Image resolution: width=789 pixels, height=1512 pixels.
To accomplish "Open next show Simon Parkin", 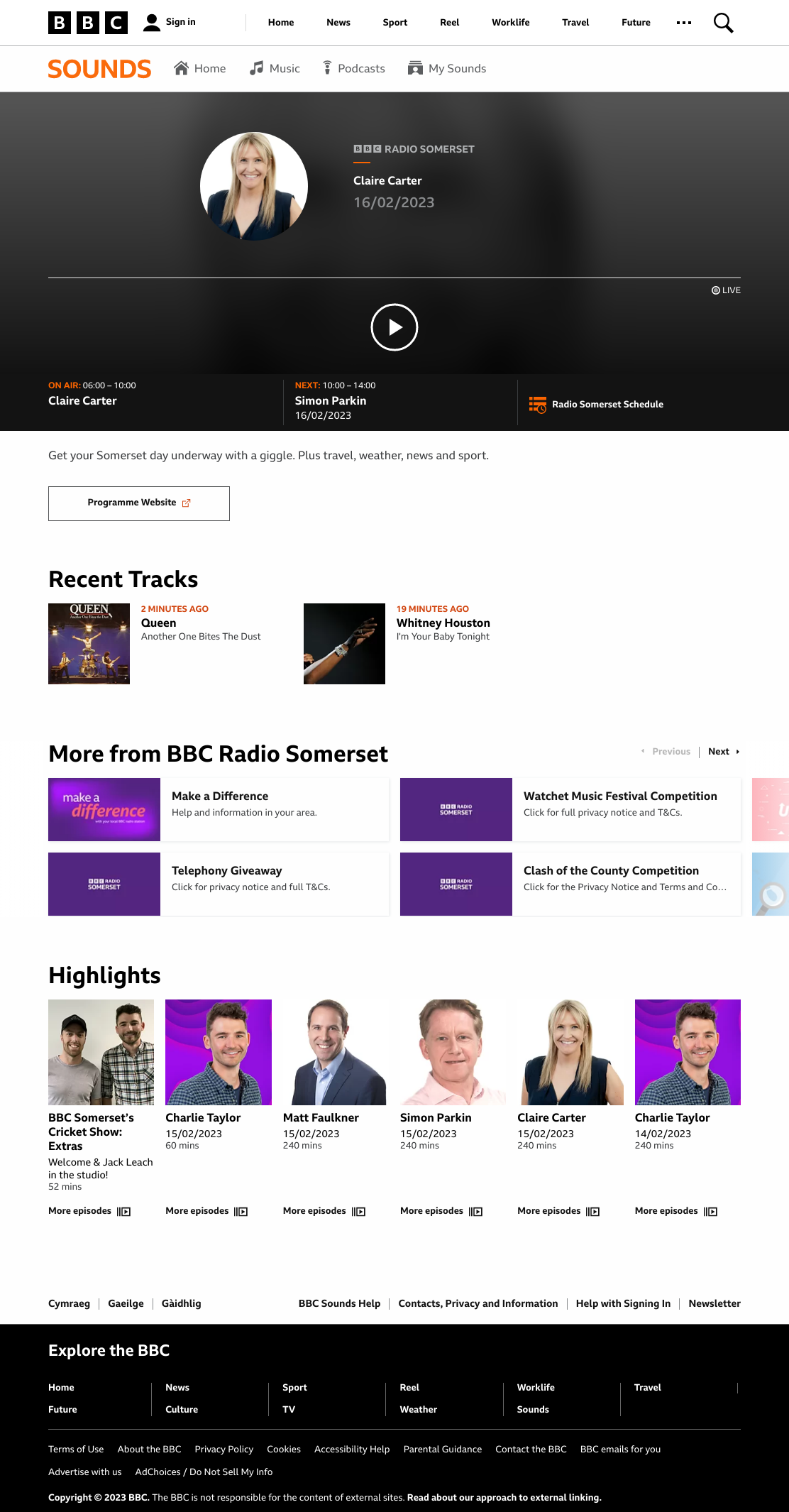I will (331, 401).
